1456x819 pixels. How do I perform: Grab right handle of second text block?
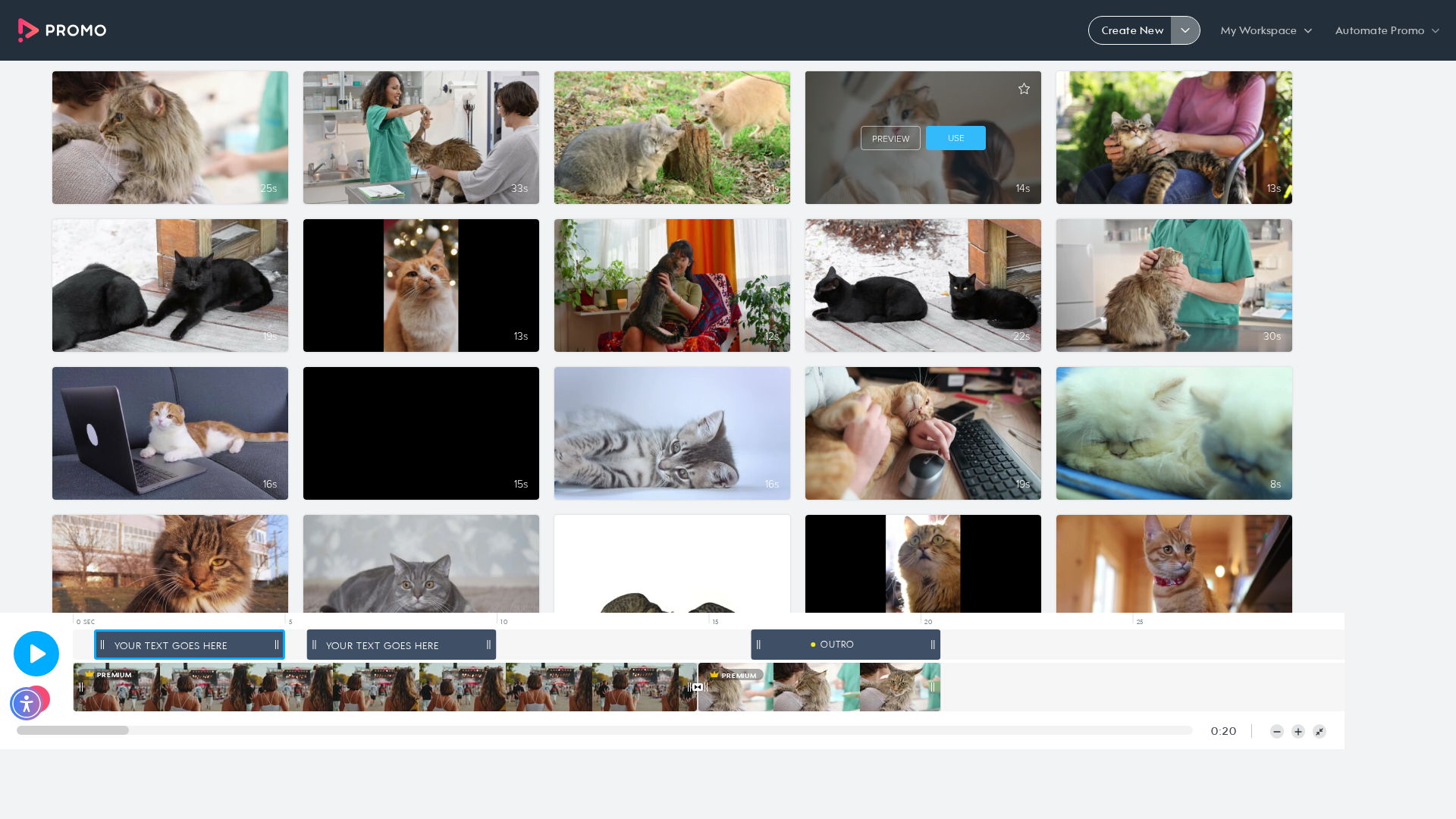488,645
